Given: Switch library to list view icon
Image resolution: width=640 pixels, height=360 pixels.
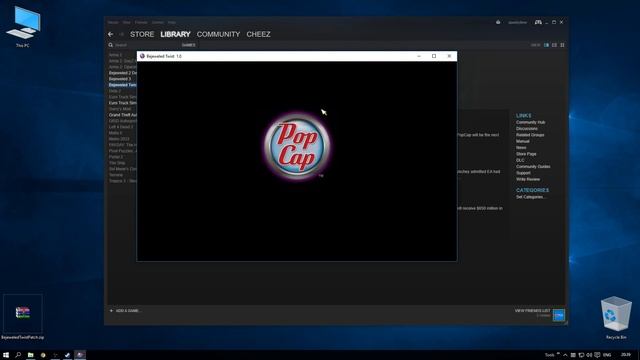Looking at the screenshot, I should coord(554,45).
